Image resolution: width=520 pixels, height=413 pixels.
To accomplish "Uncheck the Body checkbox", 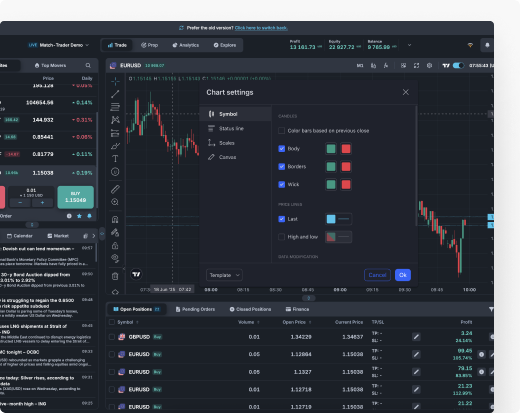I will tap(282, 149).
